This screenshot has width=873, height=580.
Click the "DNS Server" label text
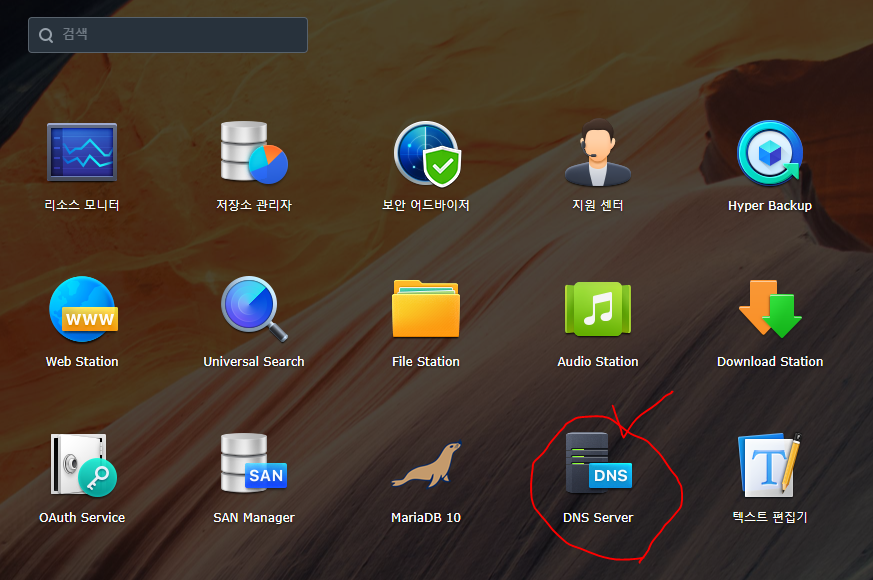(598, 518)
